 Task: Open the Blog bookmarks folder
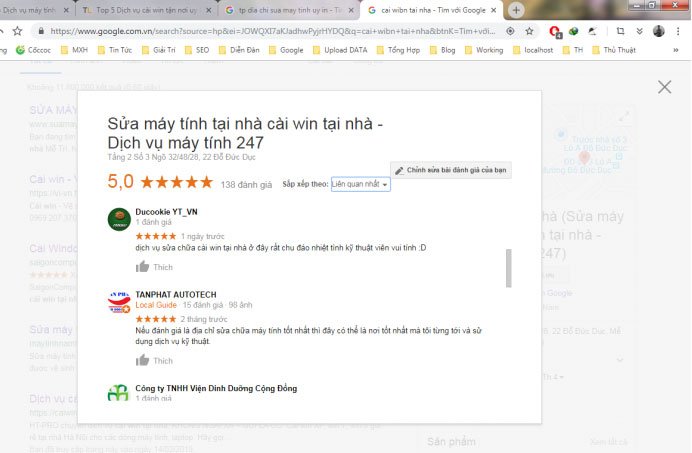point(442,50)
